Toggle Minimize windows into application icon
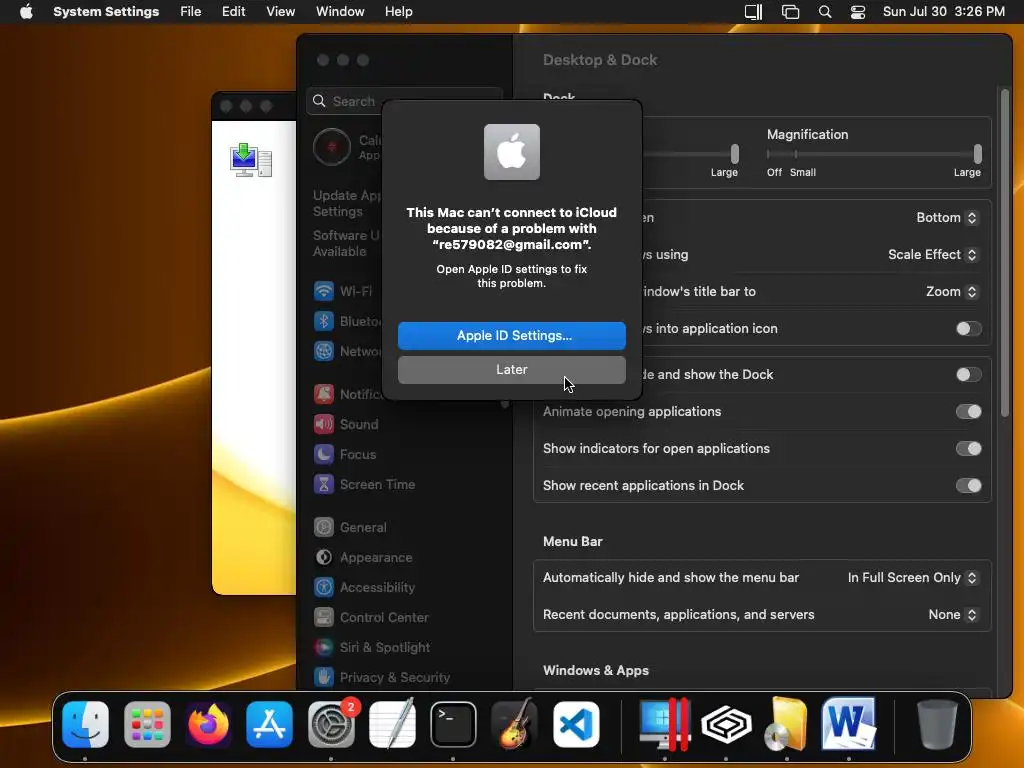This screenshot has width=1024, height=768. coord(968,328)
